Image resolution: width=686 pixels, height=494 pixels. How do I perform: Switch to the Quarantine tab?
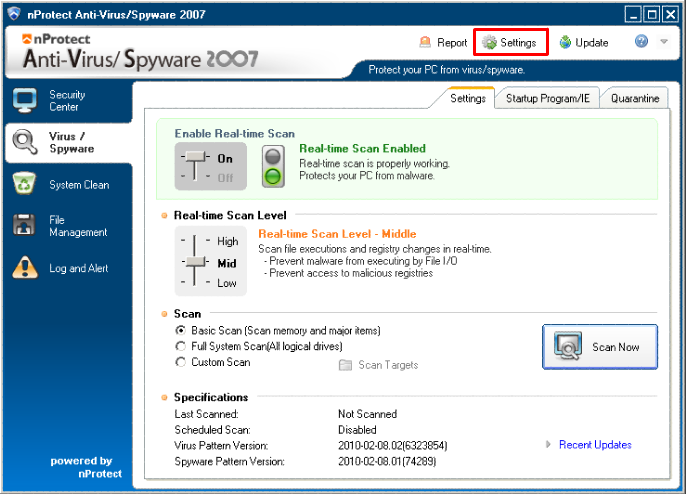click(635, 98)
